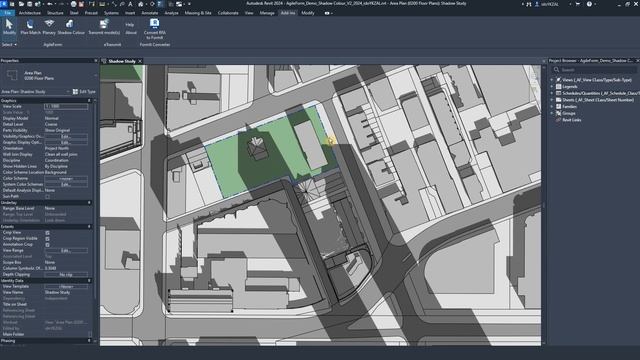
Task: Click the Area Plan type preview thumbnail
Action: tap(12, 75)
